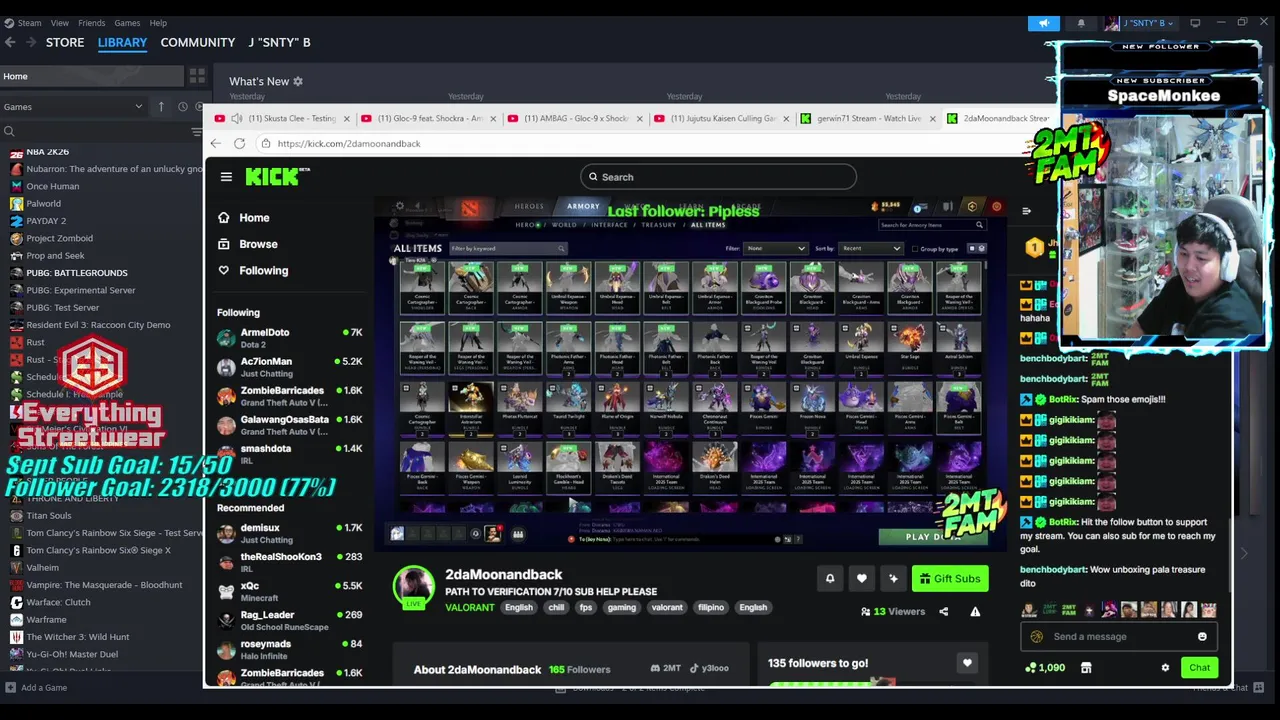Select Palworld in Steam library list

click(x=43, y=203)
